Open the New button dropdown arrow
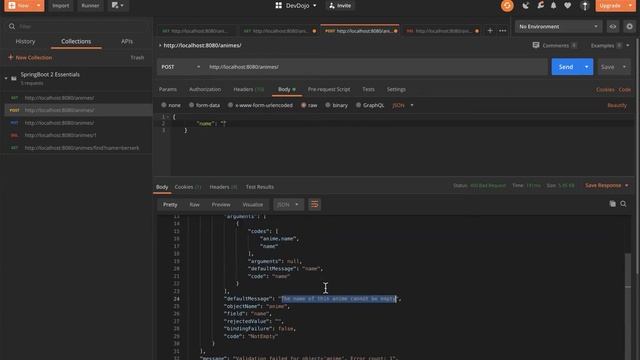640x360 pixels. click(38, 6)
